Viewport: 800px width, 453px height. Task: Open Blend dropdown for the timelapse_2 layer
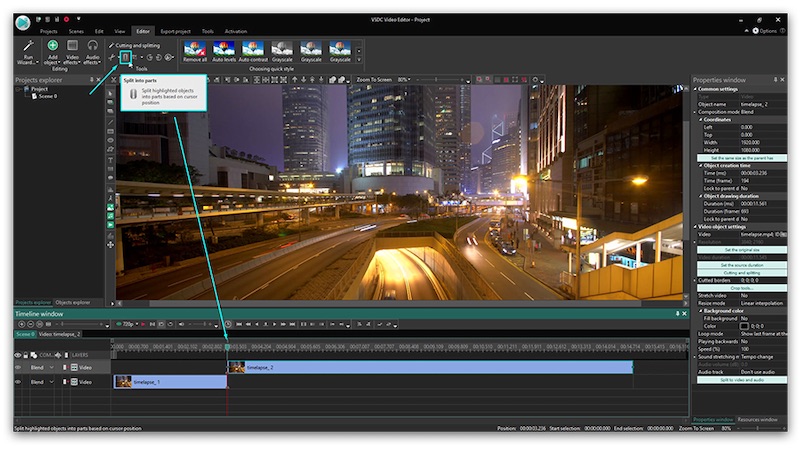pyautogui.click(x=52, y=367)
